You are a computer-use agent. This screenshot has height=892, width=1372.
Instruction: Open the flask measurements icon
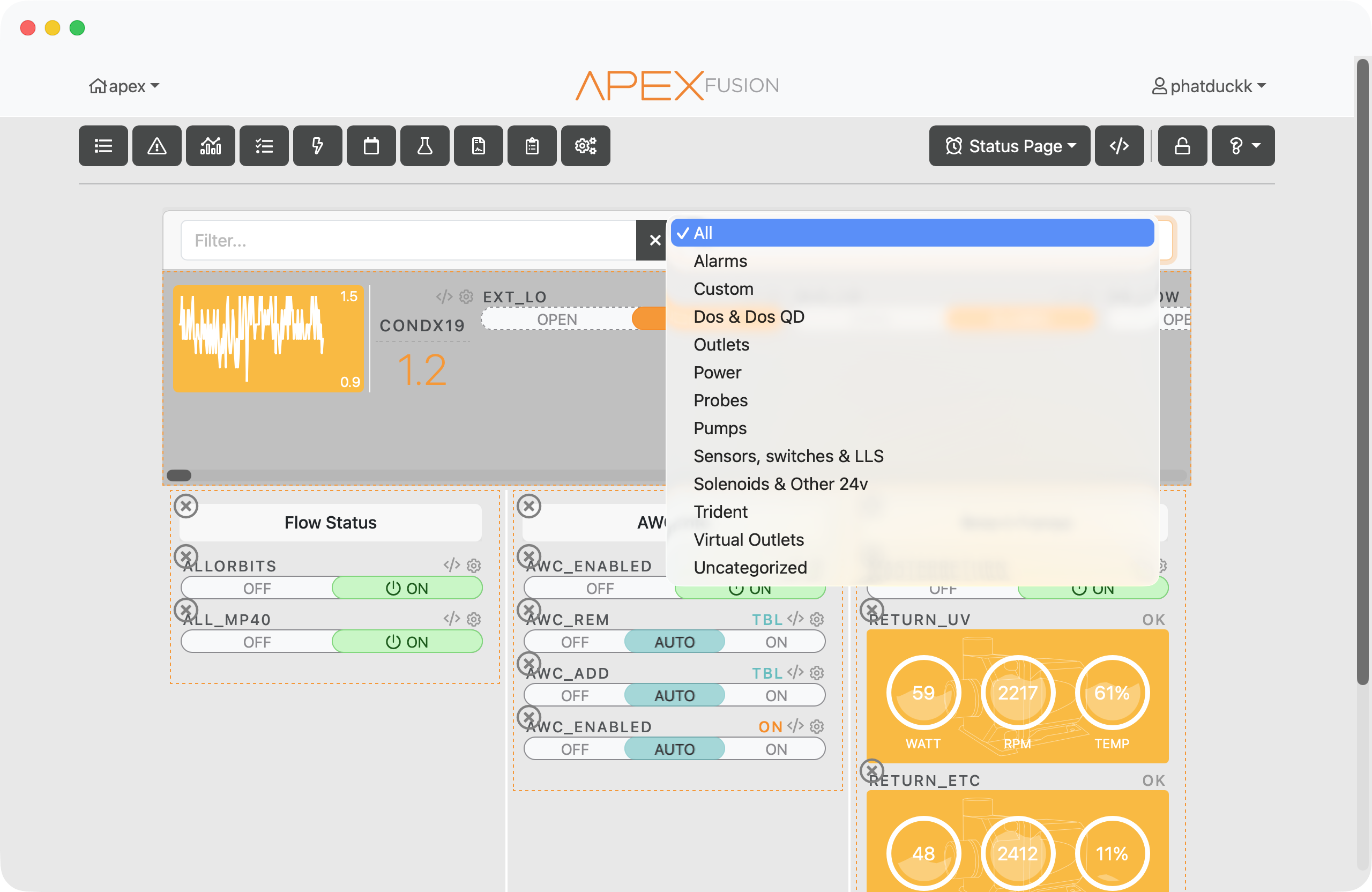coord(425,146)
